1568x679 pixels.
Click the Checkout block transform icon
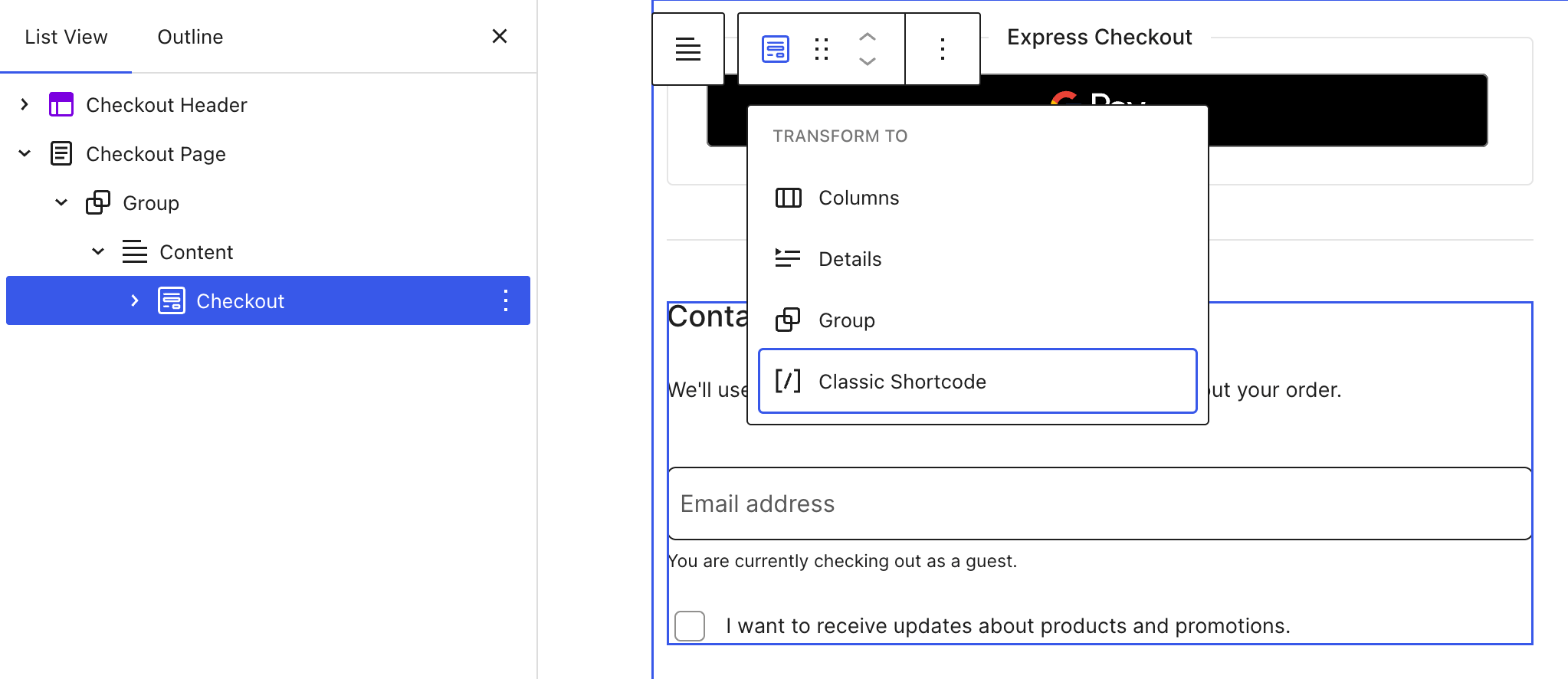click(x=776, y=49)
